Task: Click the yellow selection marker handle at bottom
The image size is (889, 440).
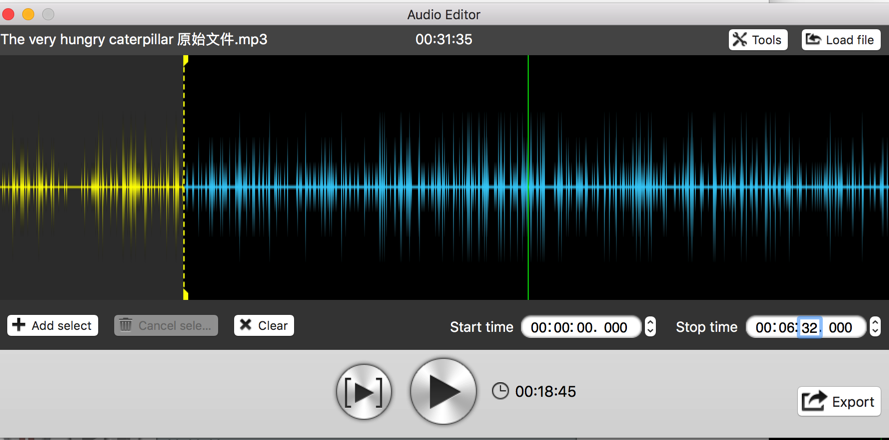Action: (x=185, y=294)
